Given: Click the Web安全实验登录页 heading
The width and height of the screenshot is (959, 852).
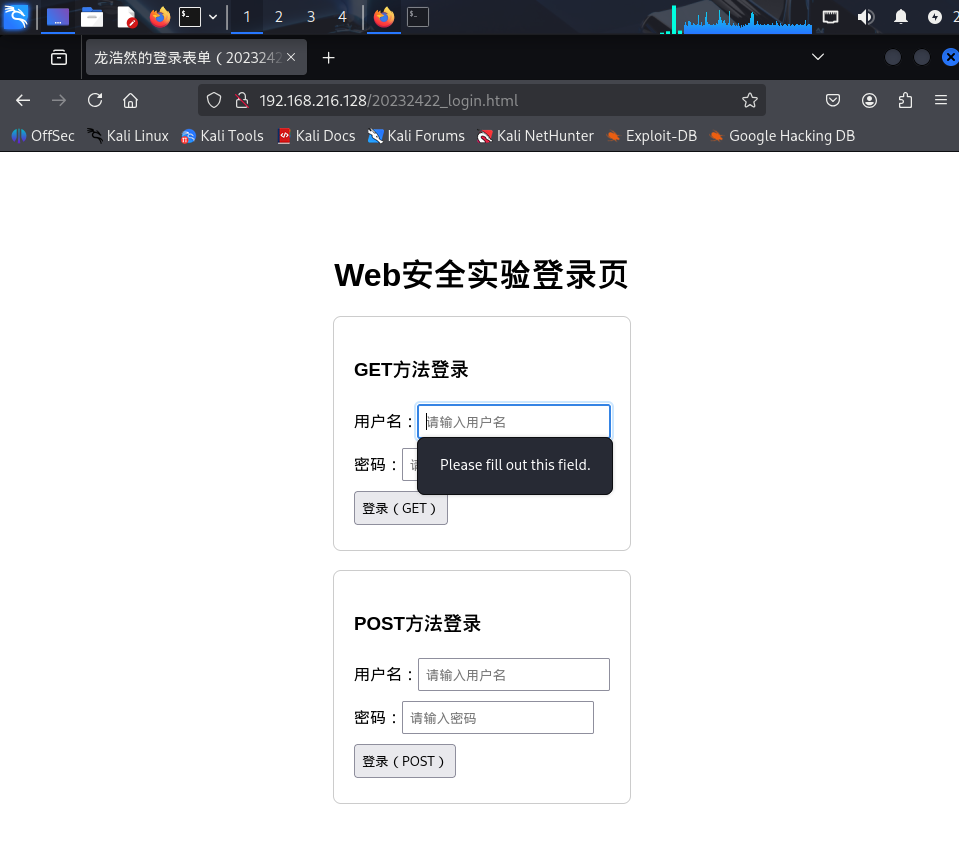Looking at the screenshot, I should coord(481,275).
